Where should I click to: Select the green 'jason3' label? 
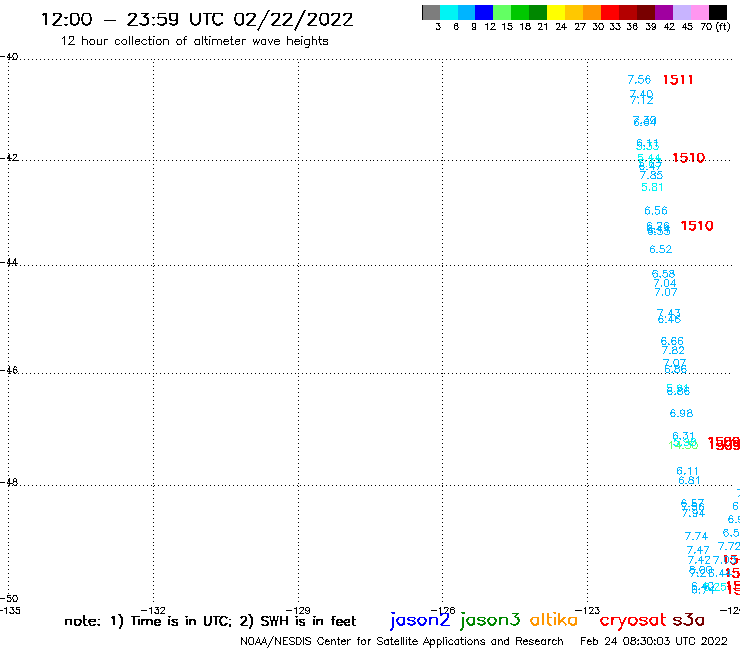[490, 620]
